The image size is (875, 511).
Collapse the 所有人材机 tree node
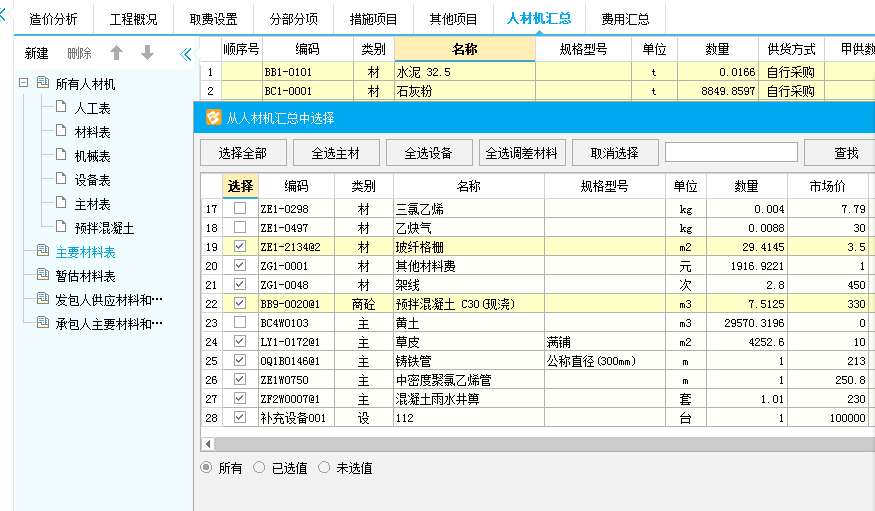click(23, 83)
